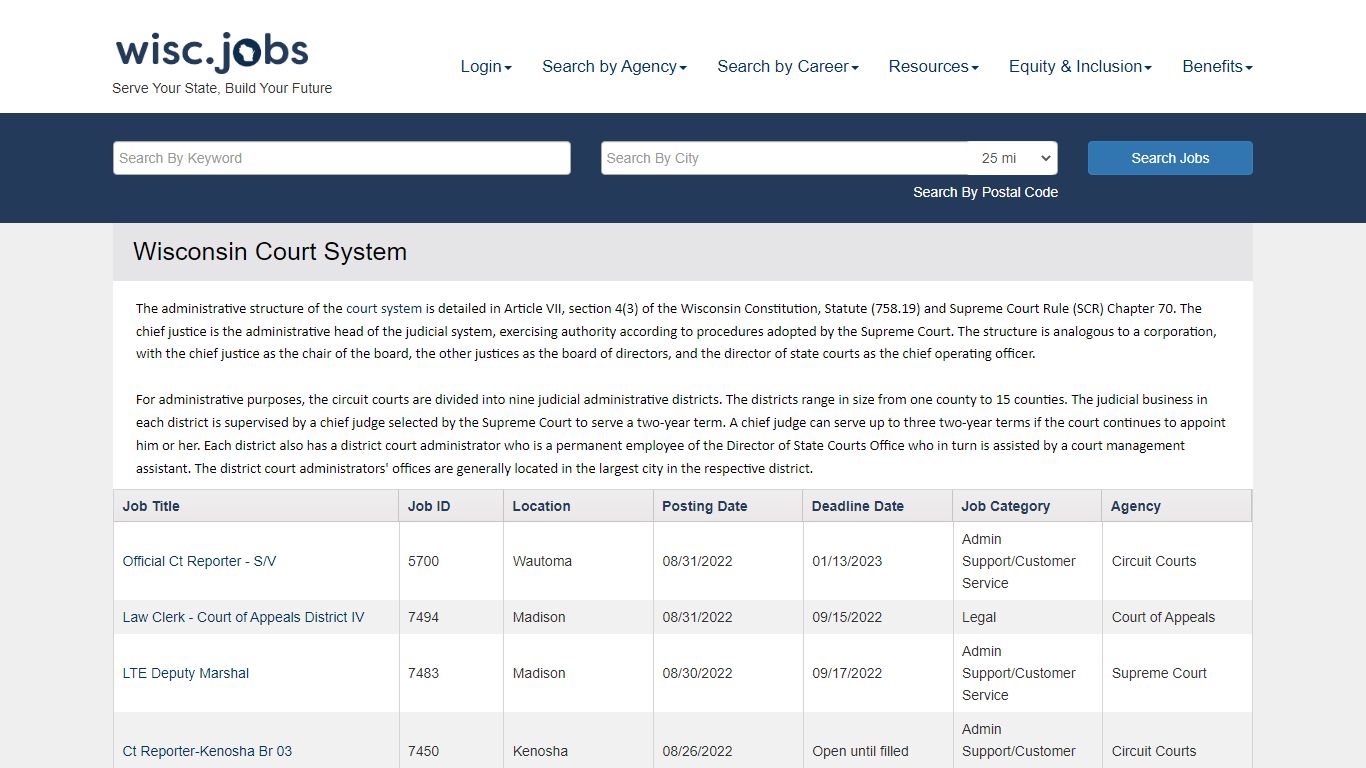Click the wisc.jobs logo
This screenshot has width=1366, height=768.
(212, 52)
